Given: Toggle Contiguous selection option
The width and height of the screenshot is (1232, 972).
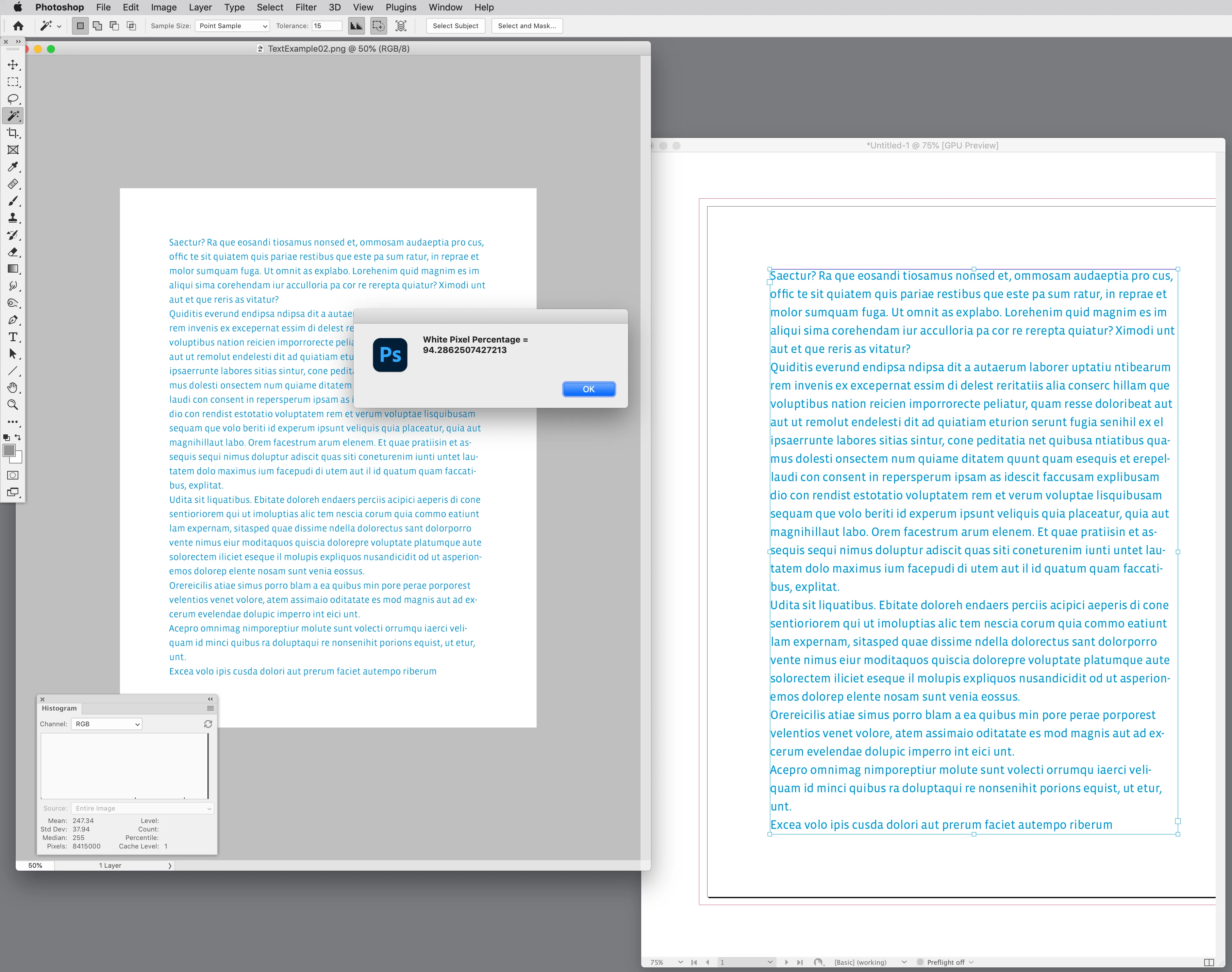Looking at the screenshot, I should point(378,25).
